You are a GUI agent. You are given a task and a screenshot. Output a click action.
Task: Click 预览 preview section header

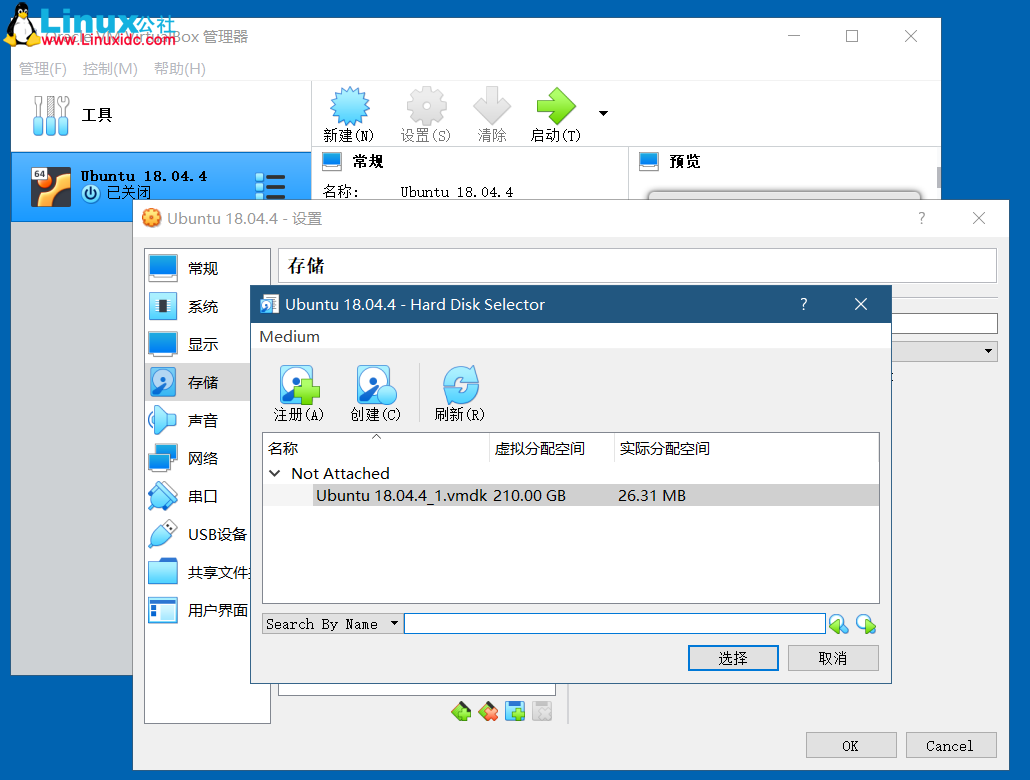684,162
